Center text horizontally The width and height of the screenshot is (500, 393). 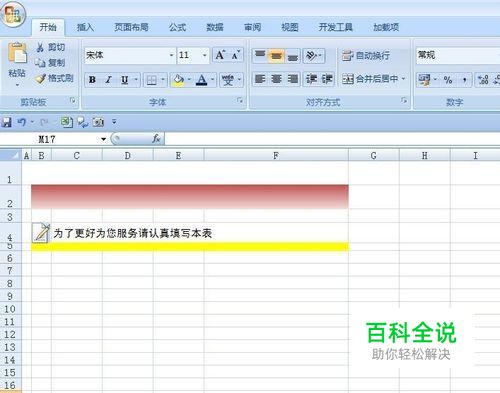coord(276,79)
